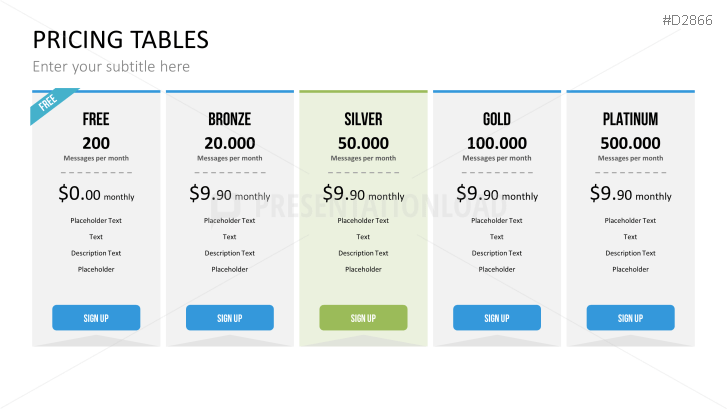The image size is (727, 409).
Task: Select the green Silver Sign Up button
Action: (x=363, y=318)
